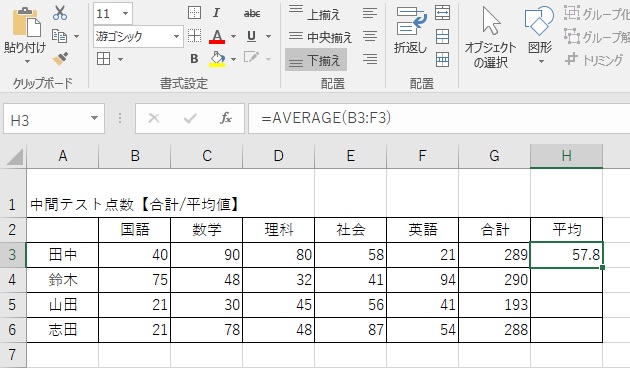This screenshot has height=368, width=630.
Task: Click the solid-outline border icon left of Italic
Action: tap(194, 13)
